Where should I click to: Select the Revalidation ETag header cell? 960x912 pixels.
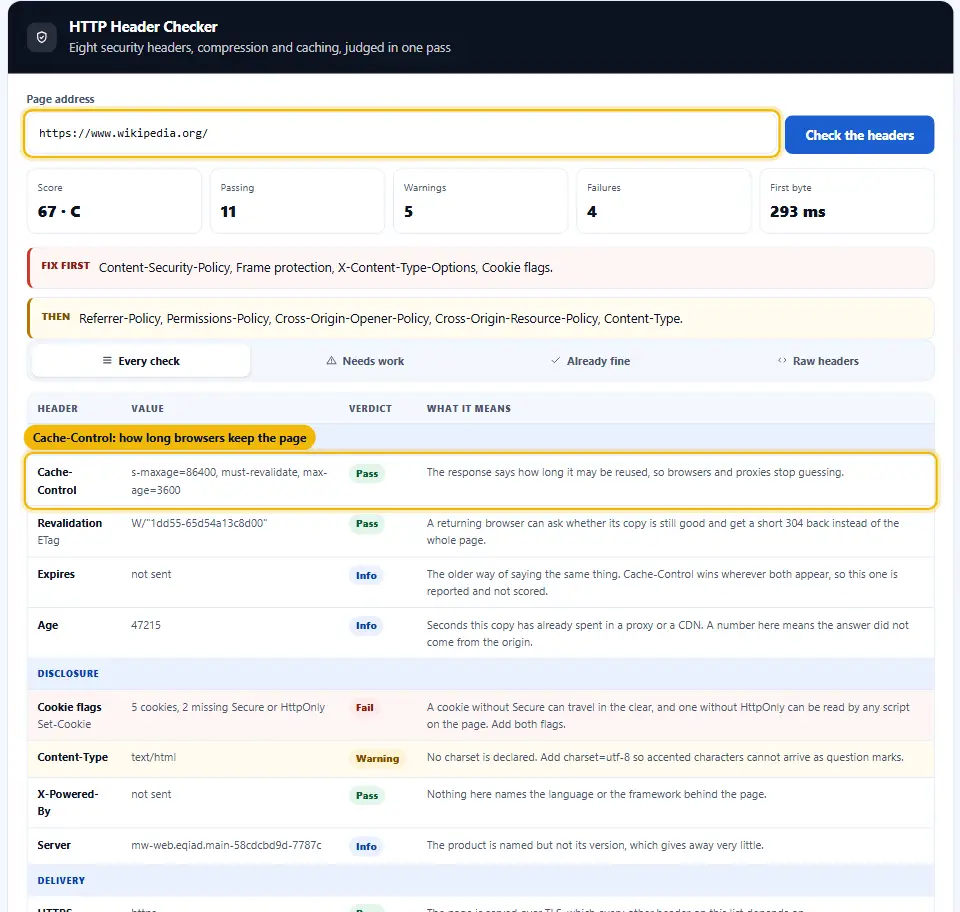(x=69, y=531)
